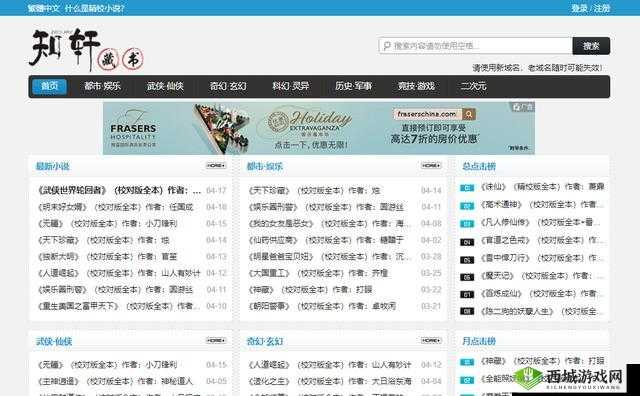Open the 二次元 nav bar item

coord(473,86)
